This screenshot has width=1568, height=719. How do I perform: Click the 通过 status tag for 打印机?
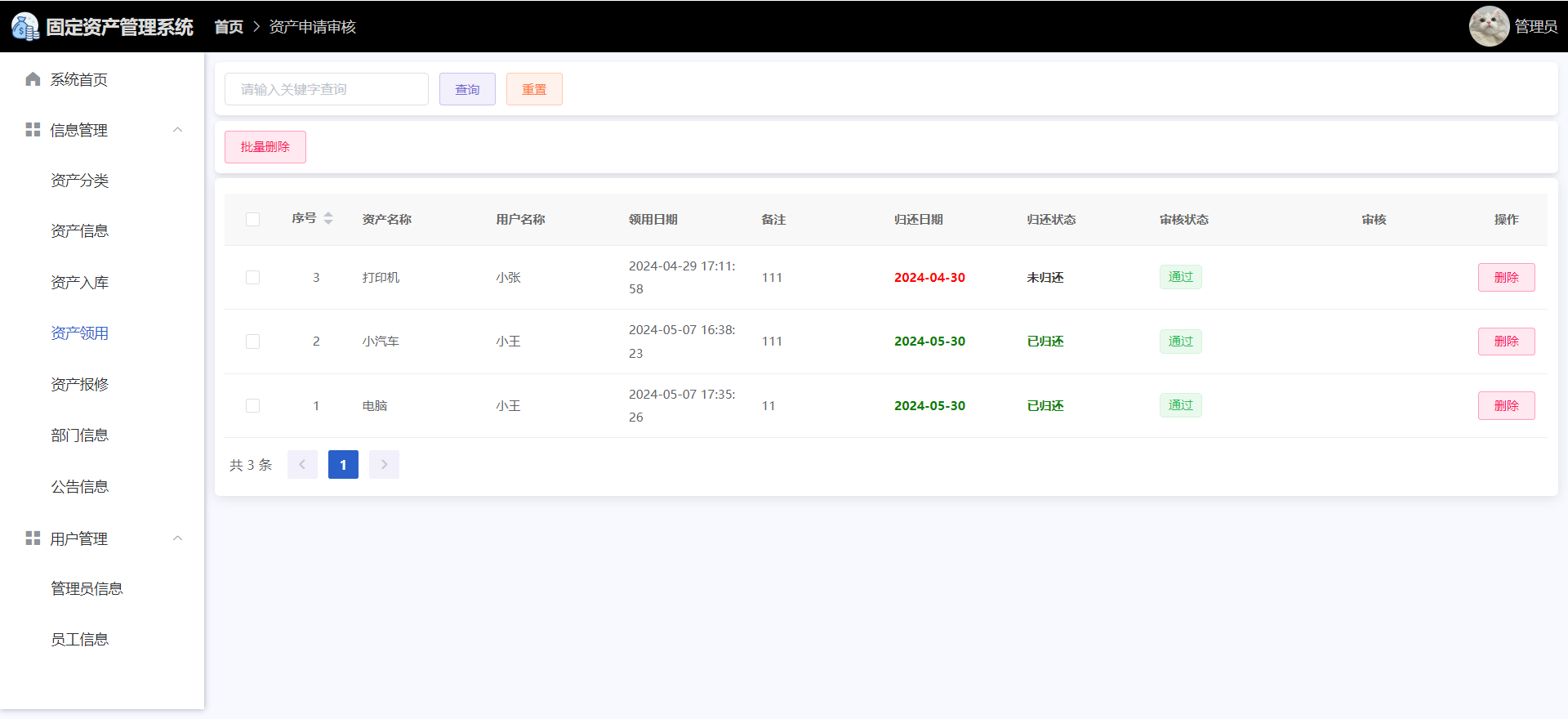(1181, 277)
